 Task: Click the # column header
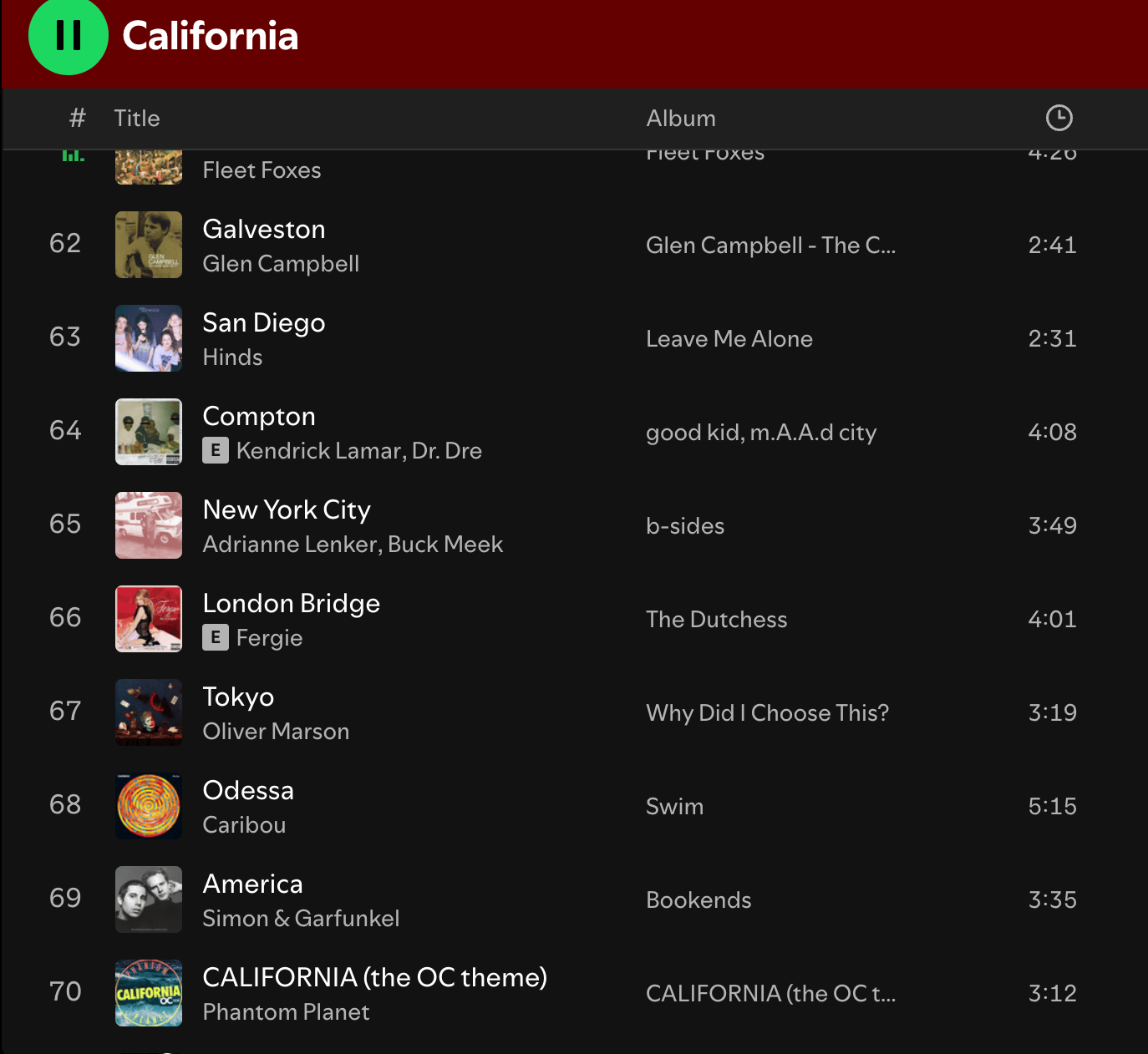(77, 119)
